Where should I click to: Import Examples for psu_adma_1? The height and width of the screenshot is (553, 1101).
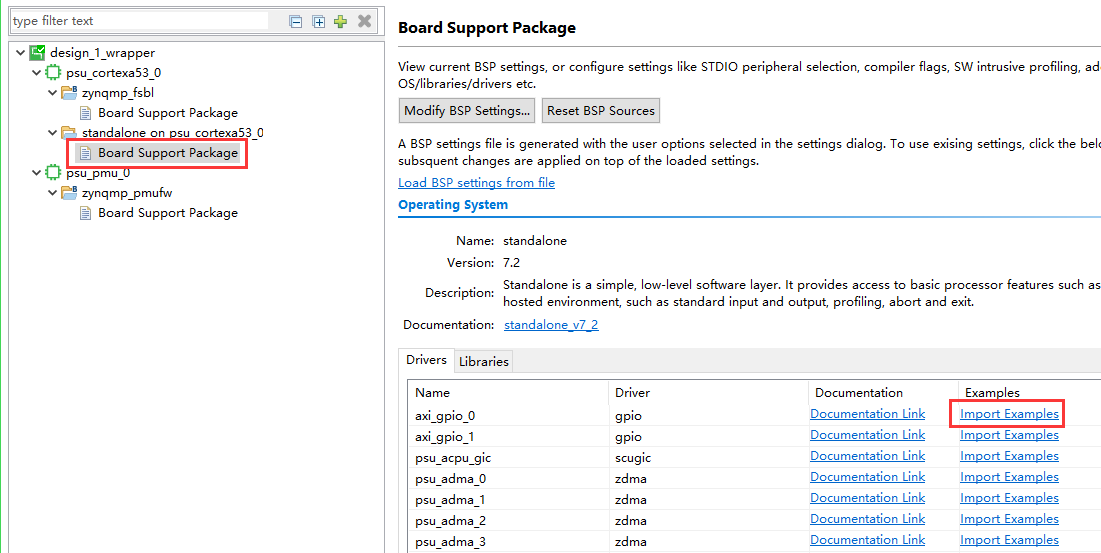[1009, 498]
